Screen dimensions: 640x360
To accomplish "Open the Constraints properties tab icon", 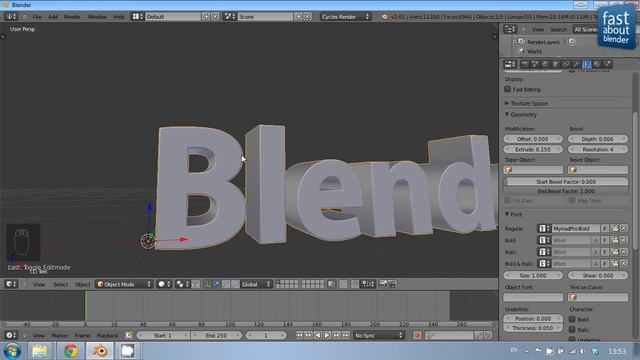I will coord(566,64).
